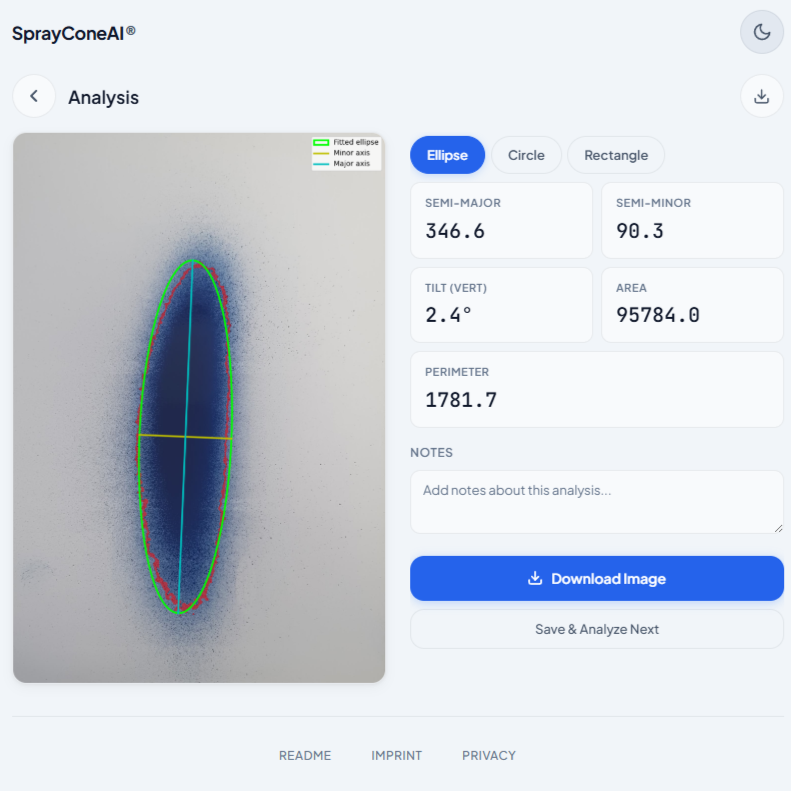Click the back arrow button

tap(34, 96)
